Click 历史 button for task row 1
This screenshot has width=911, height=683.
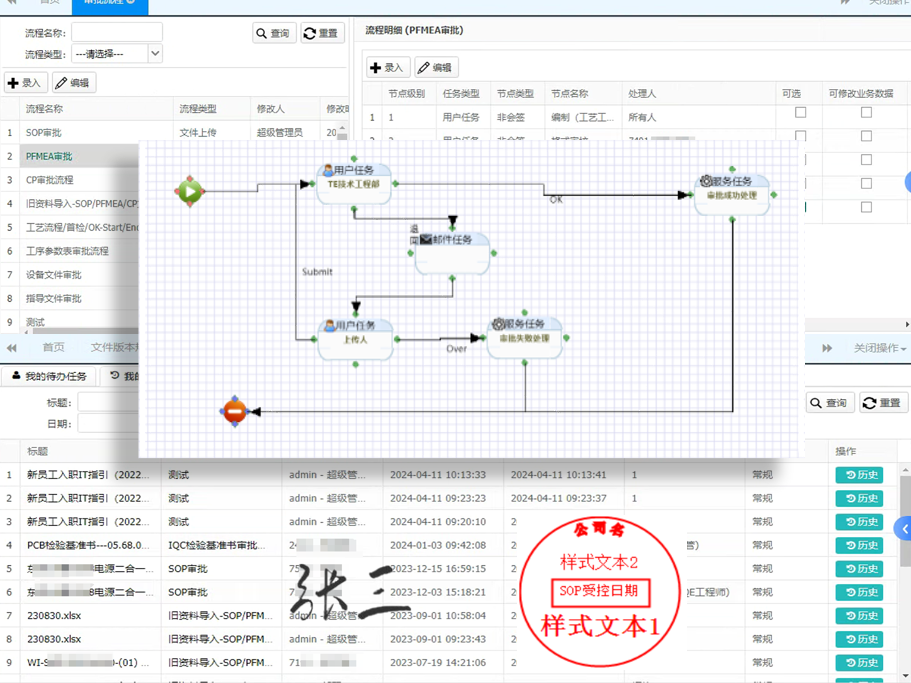click(859, 475)
